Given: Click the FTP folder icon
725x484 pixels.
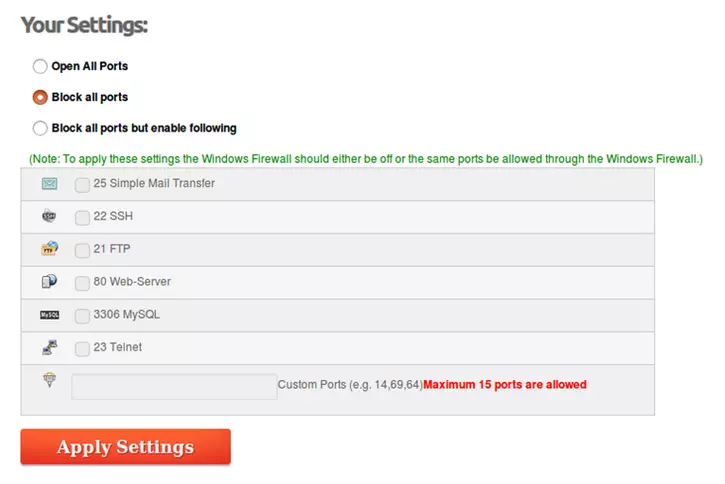Looking at the screenshot, I should pyautogui.click(x=50, y=249).
